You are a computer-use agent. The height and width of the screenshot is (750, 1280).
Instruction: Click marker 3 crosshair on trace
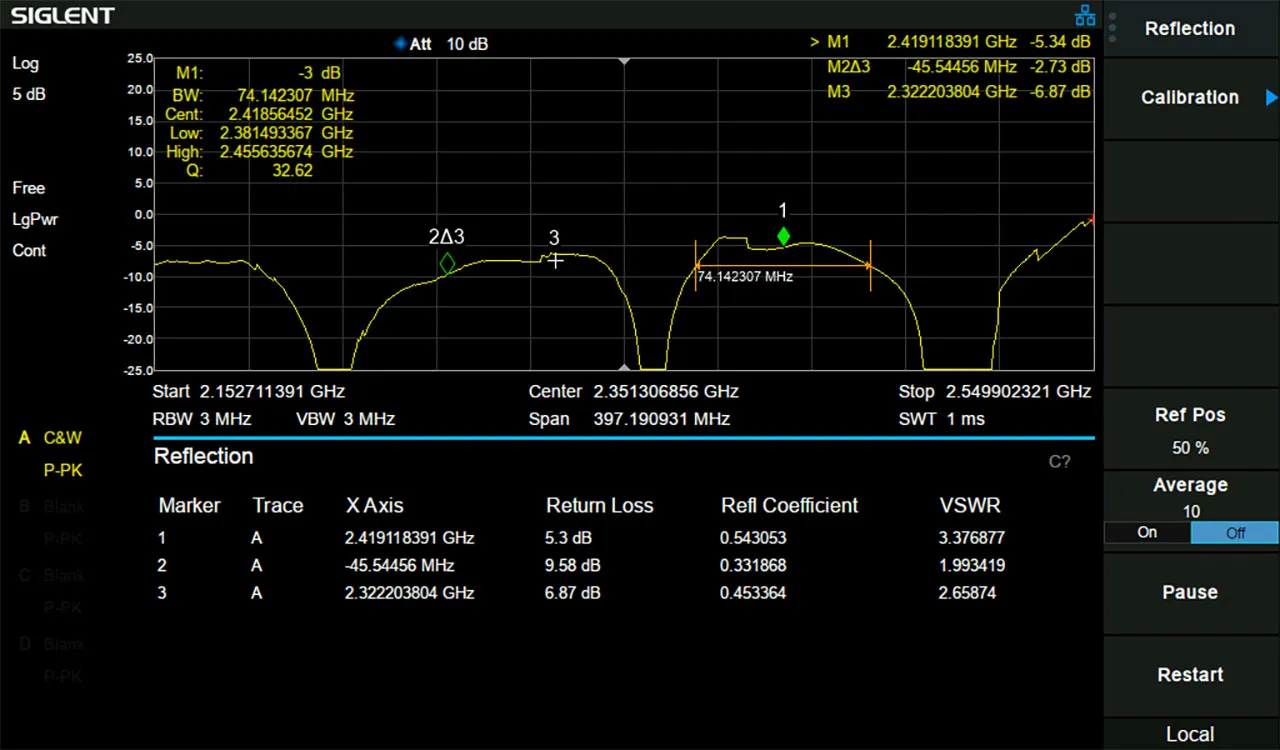tap(555, 260)
